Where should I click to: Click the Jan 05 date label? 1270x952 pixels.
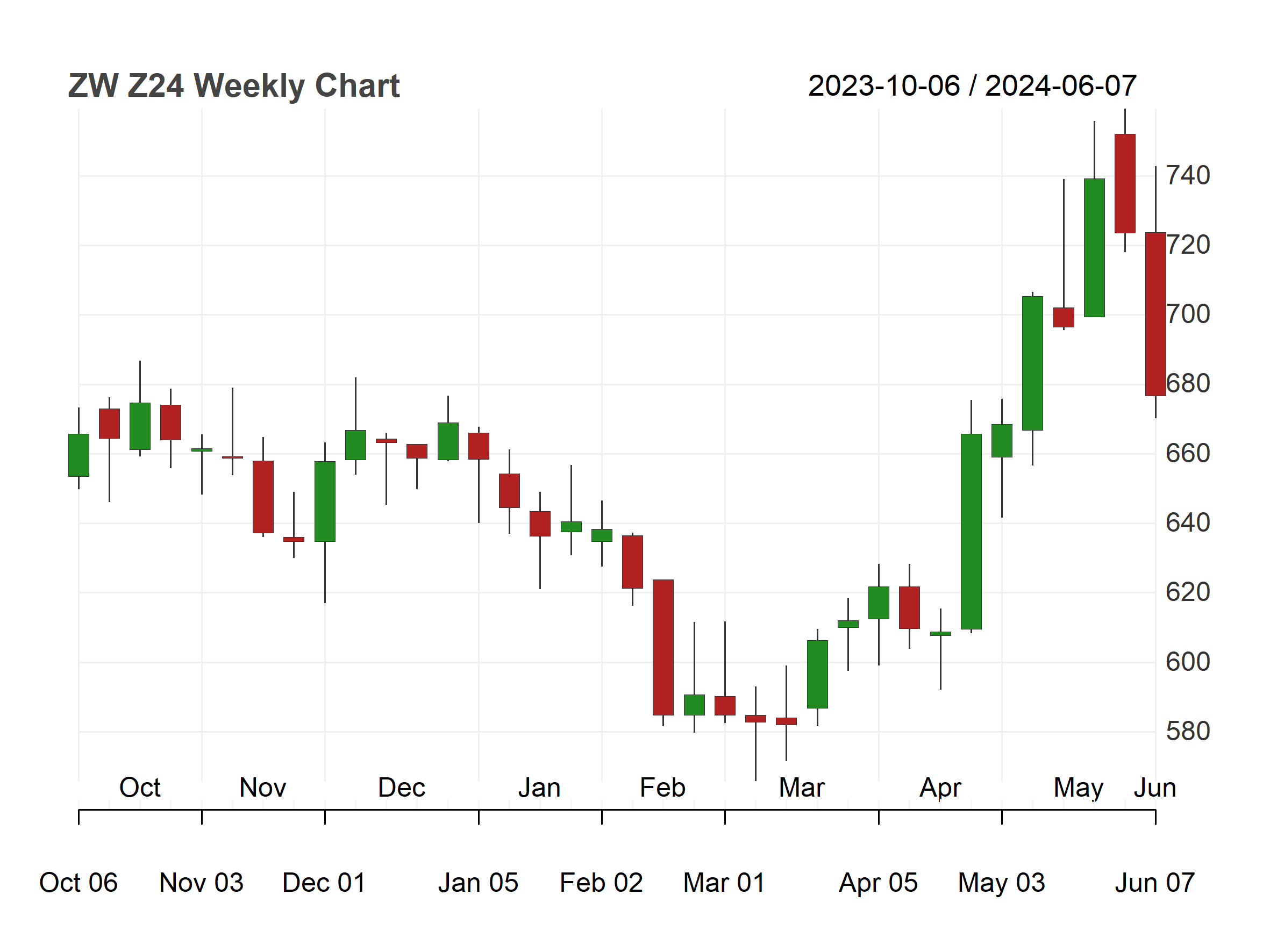tap(477, 883)
